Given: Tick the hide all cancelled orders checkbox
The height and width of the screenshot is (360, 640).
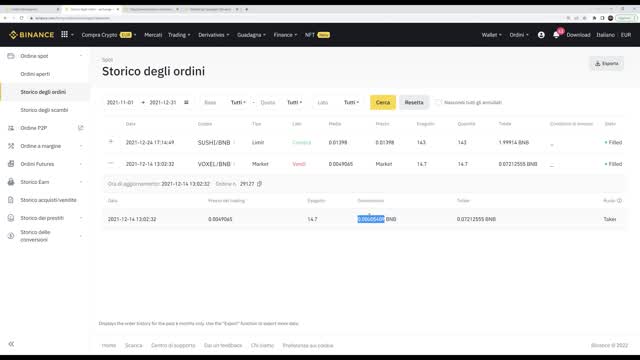Looking at the screenshot, I should pos(438,102).
